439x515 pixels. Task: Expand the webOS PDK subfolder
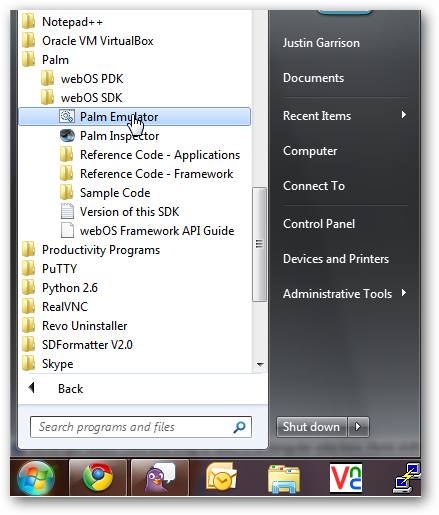click(x=82, y=79)
